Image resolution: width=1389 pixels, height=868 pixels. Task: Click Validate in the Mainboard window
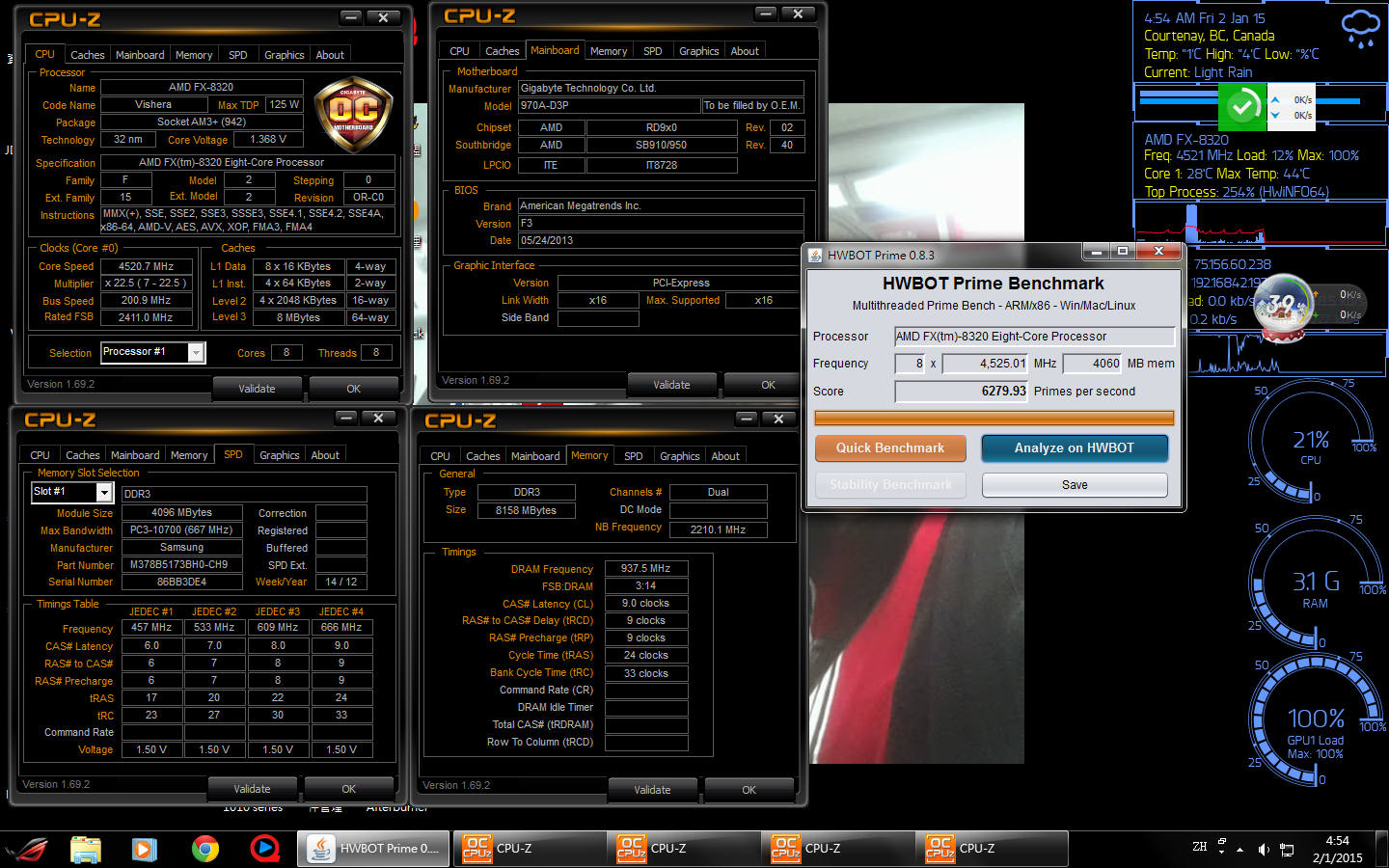point(671,385)
